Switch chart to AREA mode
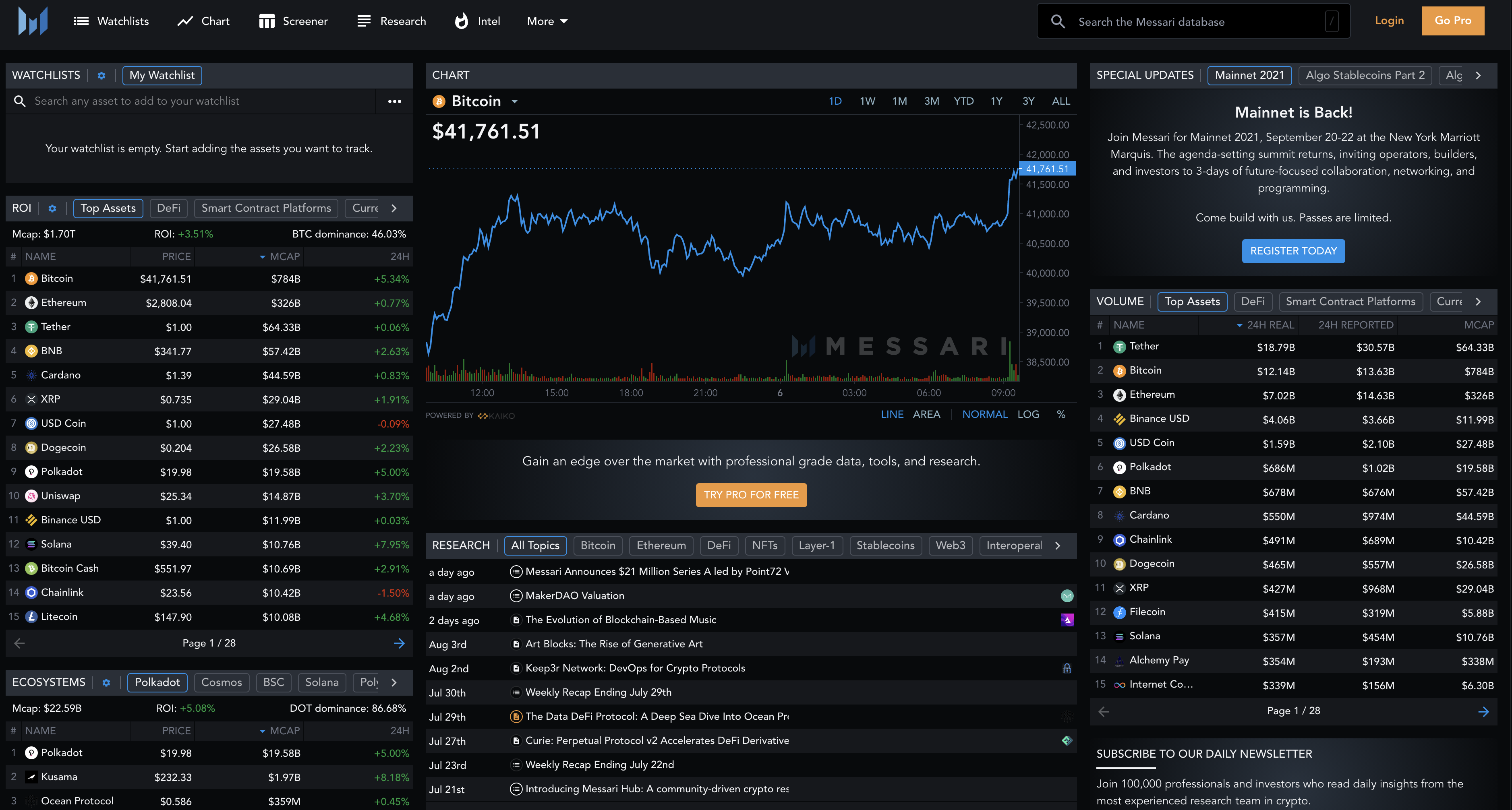The height and width of the screenshot is (810, 1512). pos(926,414)
